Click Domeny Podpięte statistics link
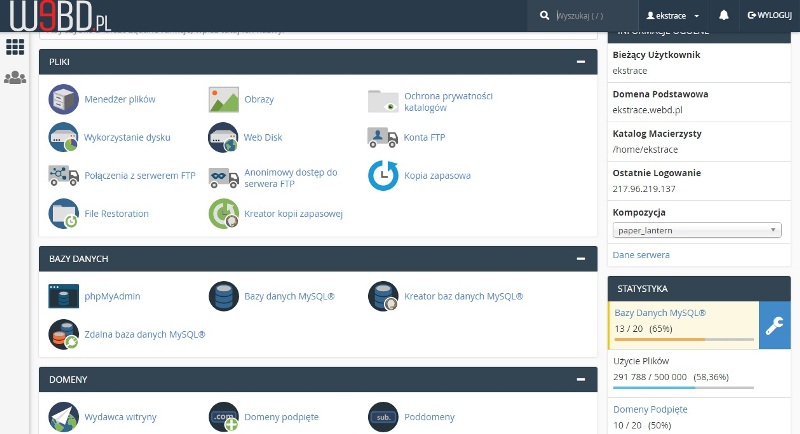This screenshot has width=800, height=434. 650,409
